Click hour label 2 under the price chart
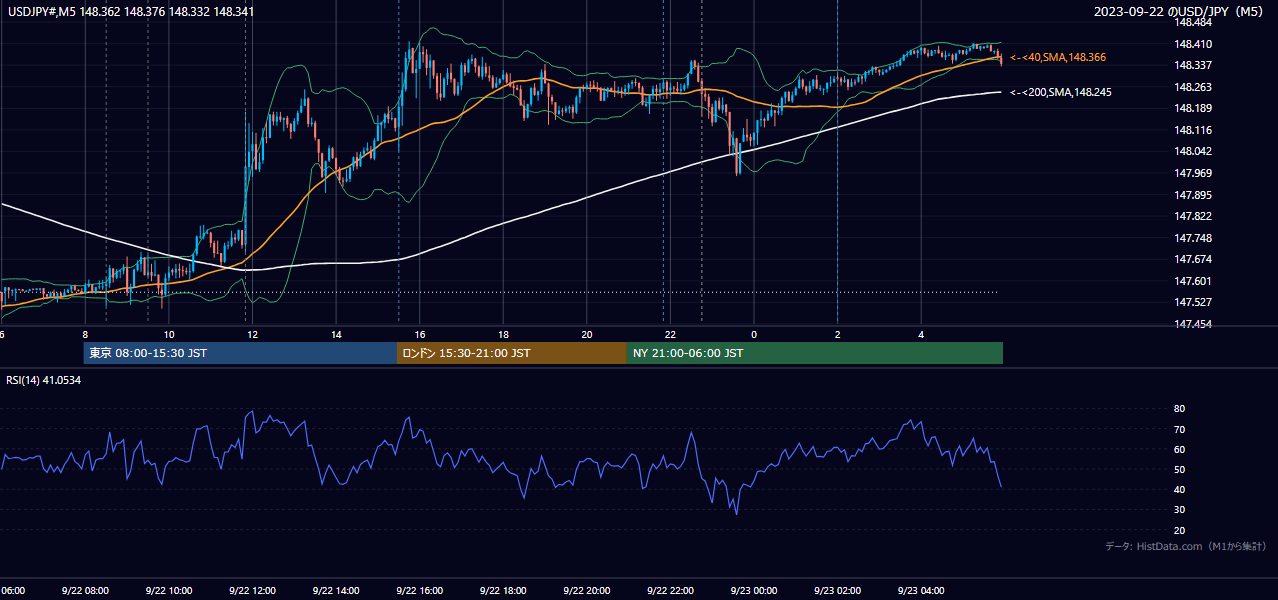 [837, 334]
